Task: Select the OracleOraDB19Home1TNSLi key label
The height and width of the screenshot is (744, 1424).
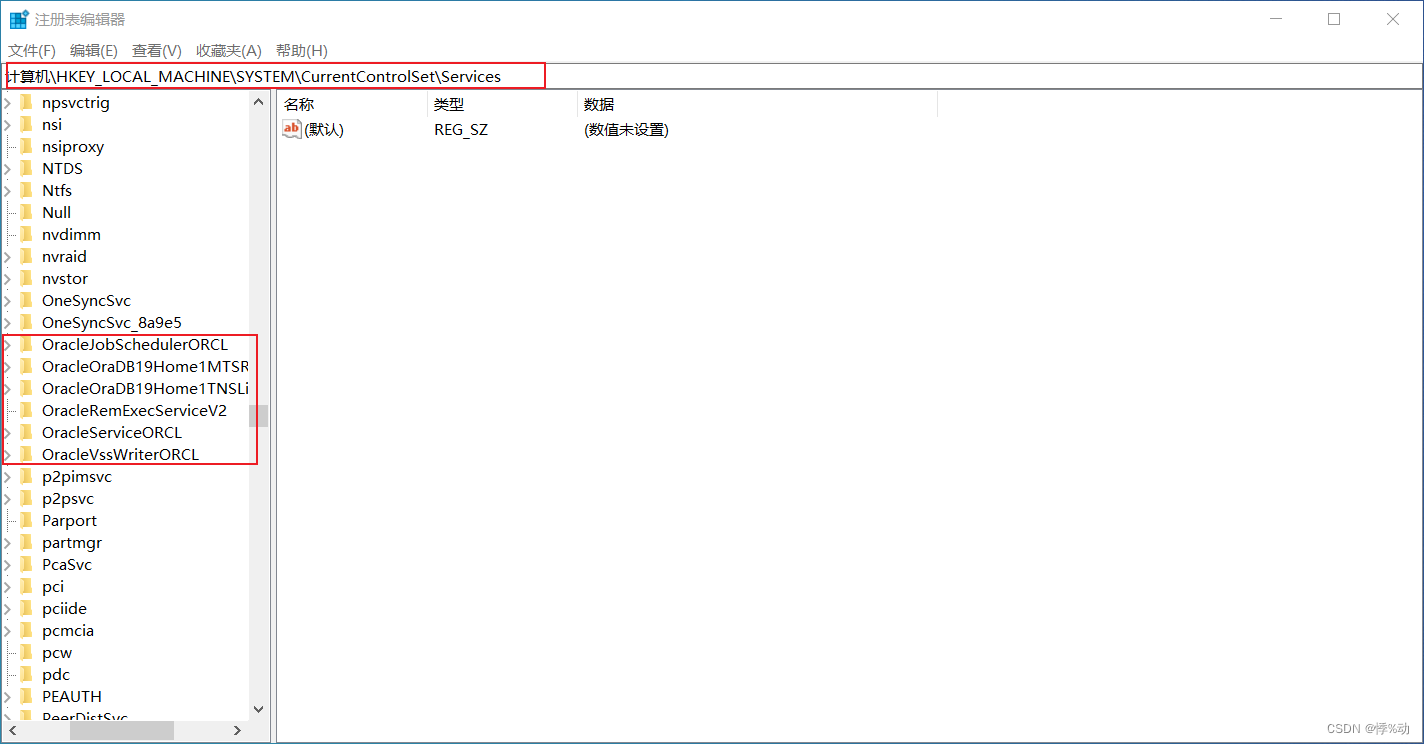Action: point(145,388)
